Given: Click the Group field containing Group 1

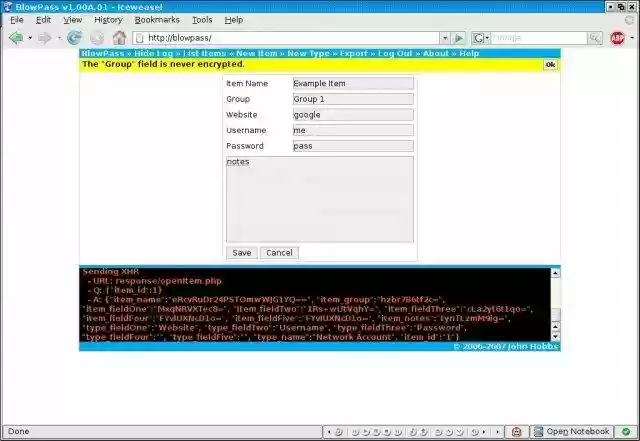Looking at the screenshot, I should [353, 99].
